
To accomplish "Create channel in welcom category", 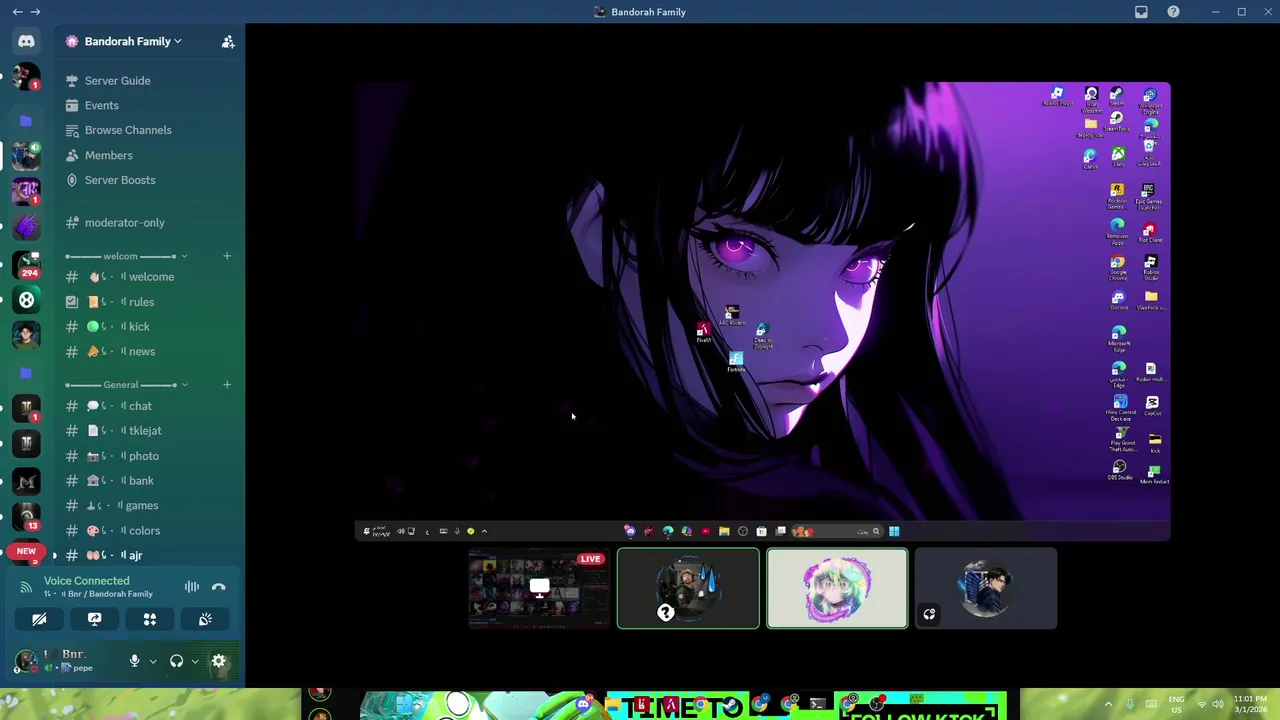I will [227, 257].
